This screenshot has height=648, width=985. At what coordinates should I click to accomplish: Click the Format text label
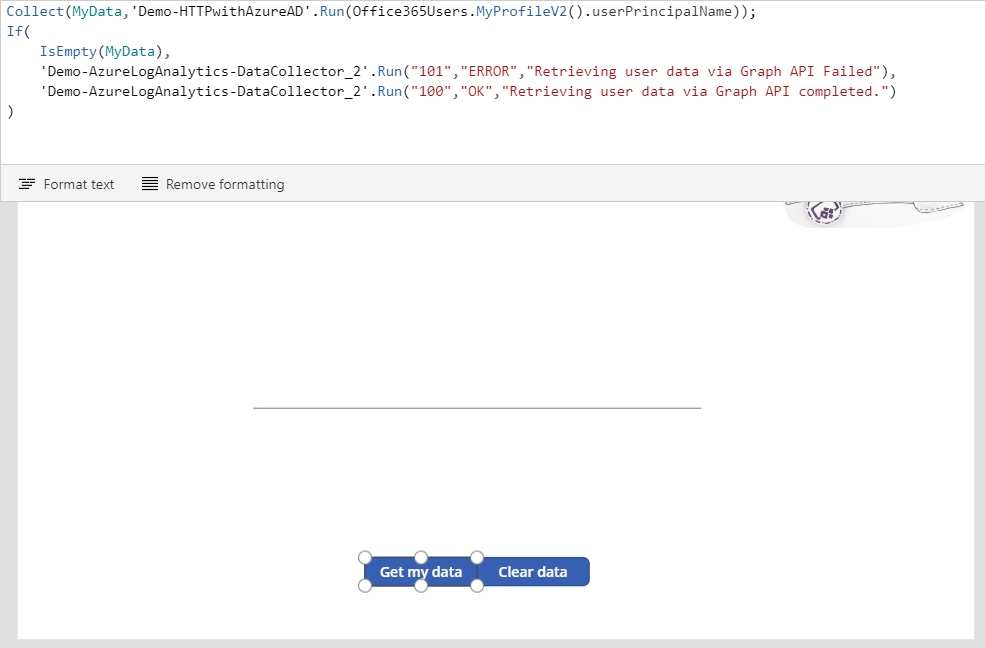coord(78,184)
